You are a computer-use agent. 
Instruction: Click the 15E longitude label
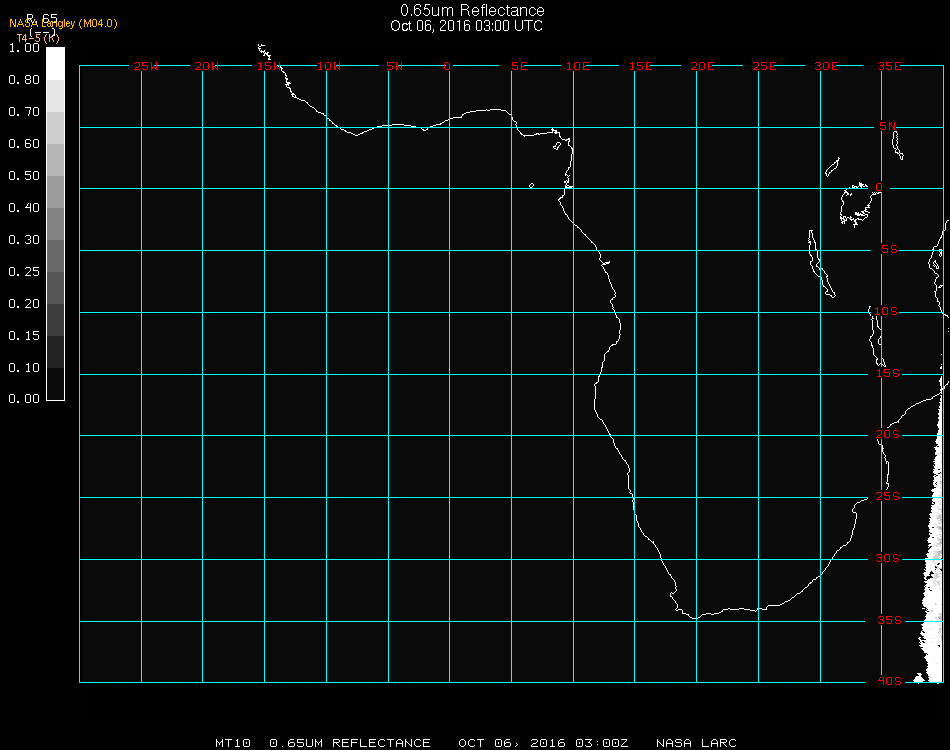640,66
